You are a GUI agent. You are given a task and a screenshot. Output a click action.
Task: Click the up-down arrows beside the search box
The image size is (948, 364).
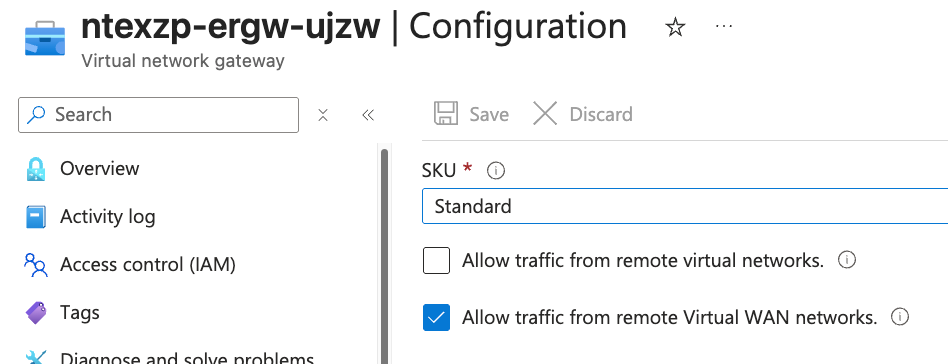[x=323, y=115]
